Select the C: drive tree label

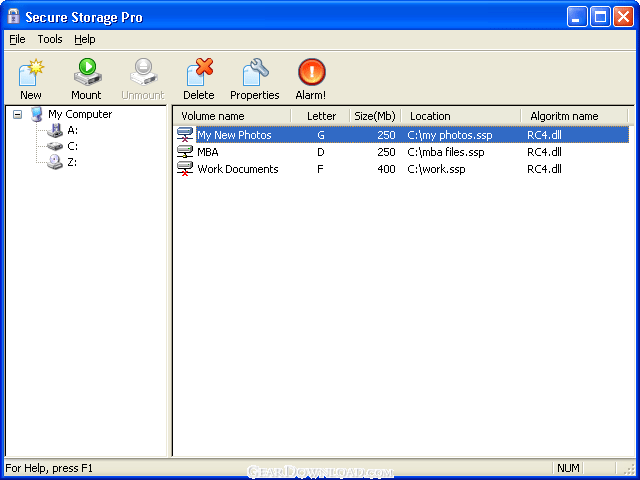(x=73, y=146)
